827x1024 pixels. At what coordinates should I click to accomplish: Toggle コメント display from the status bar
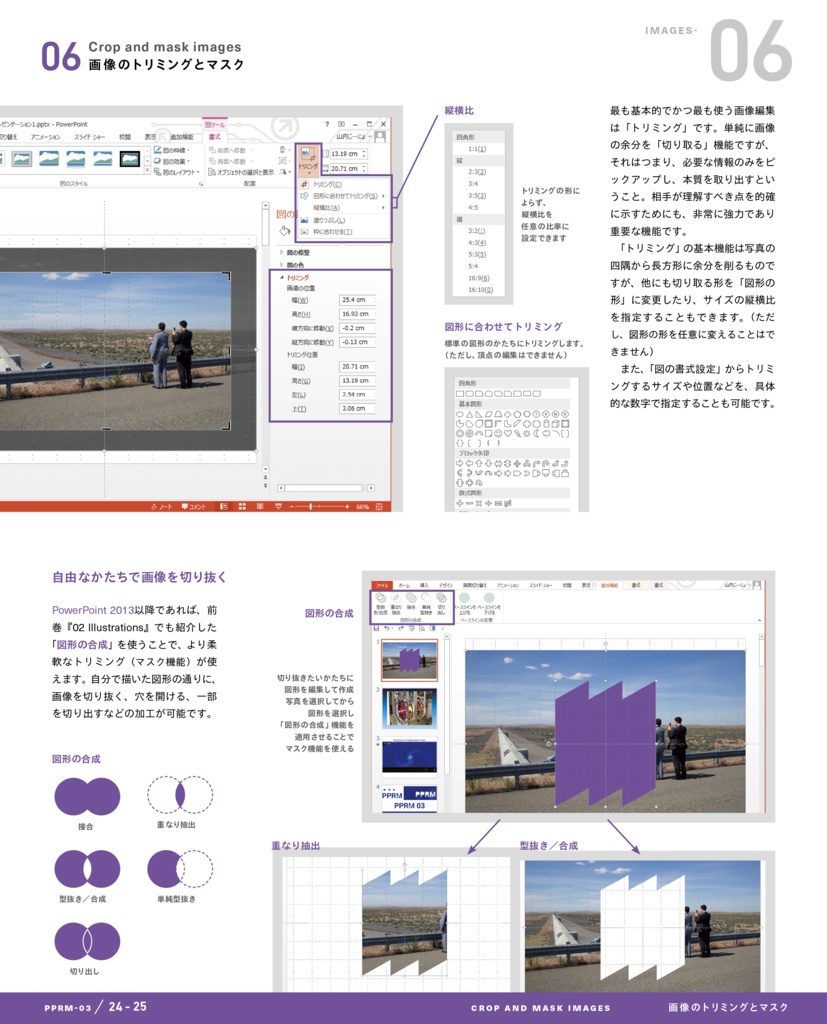(x=193, y=506)
